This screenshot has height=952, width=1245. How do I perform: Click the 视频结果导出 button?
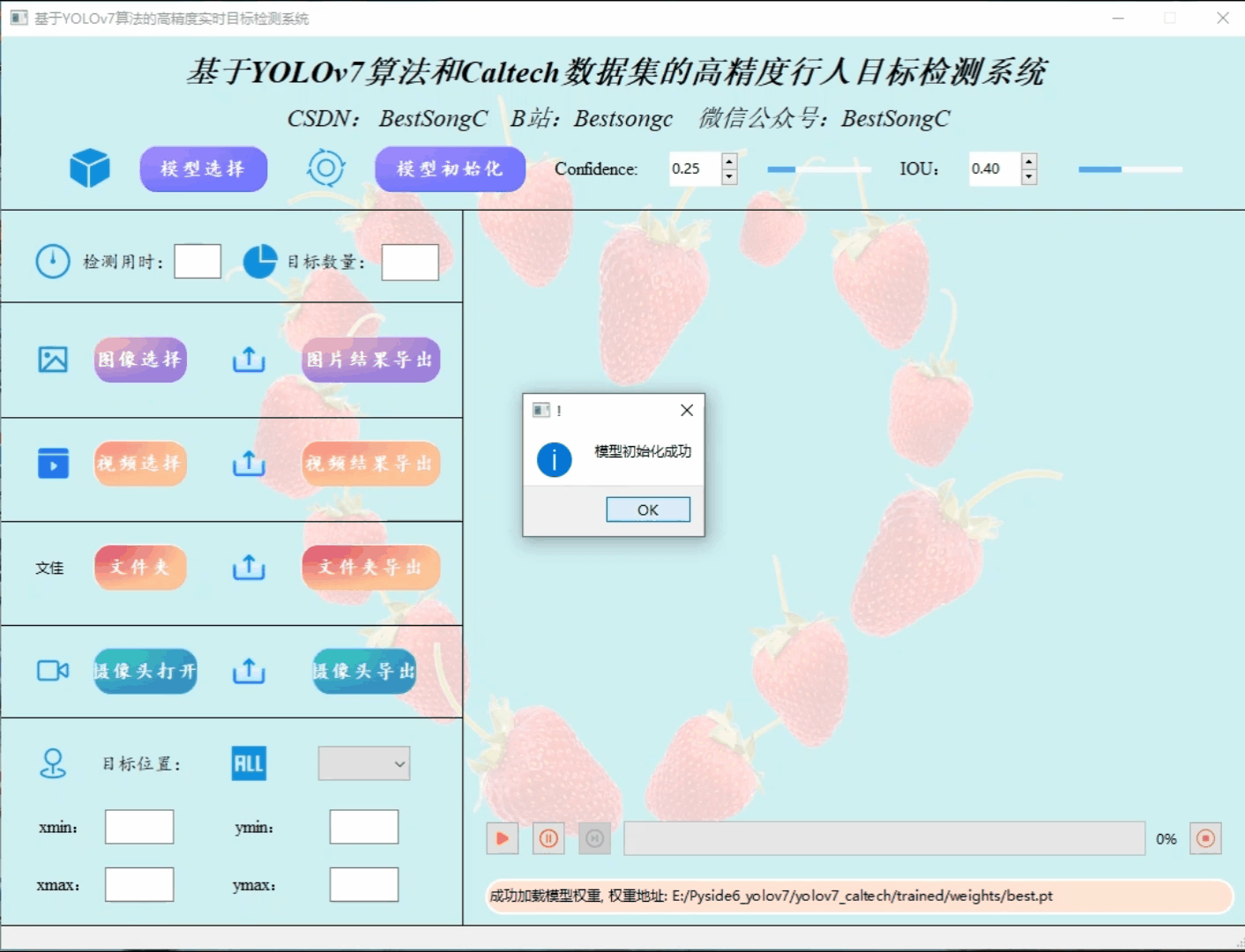(370, 464)
